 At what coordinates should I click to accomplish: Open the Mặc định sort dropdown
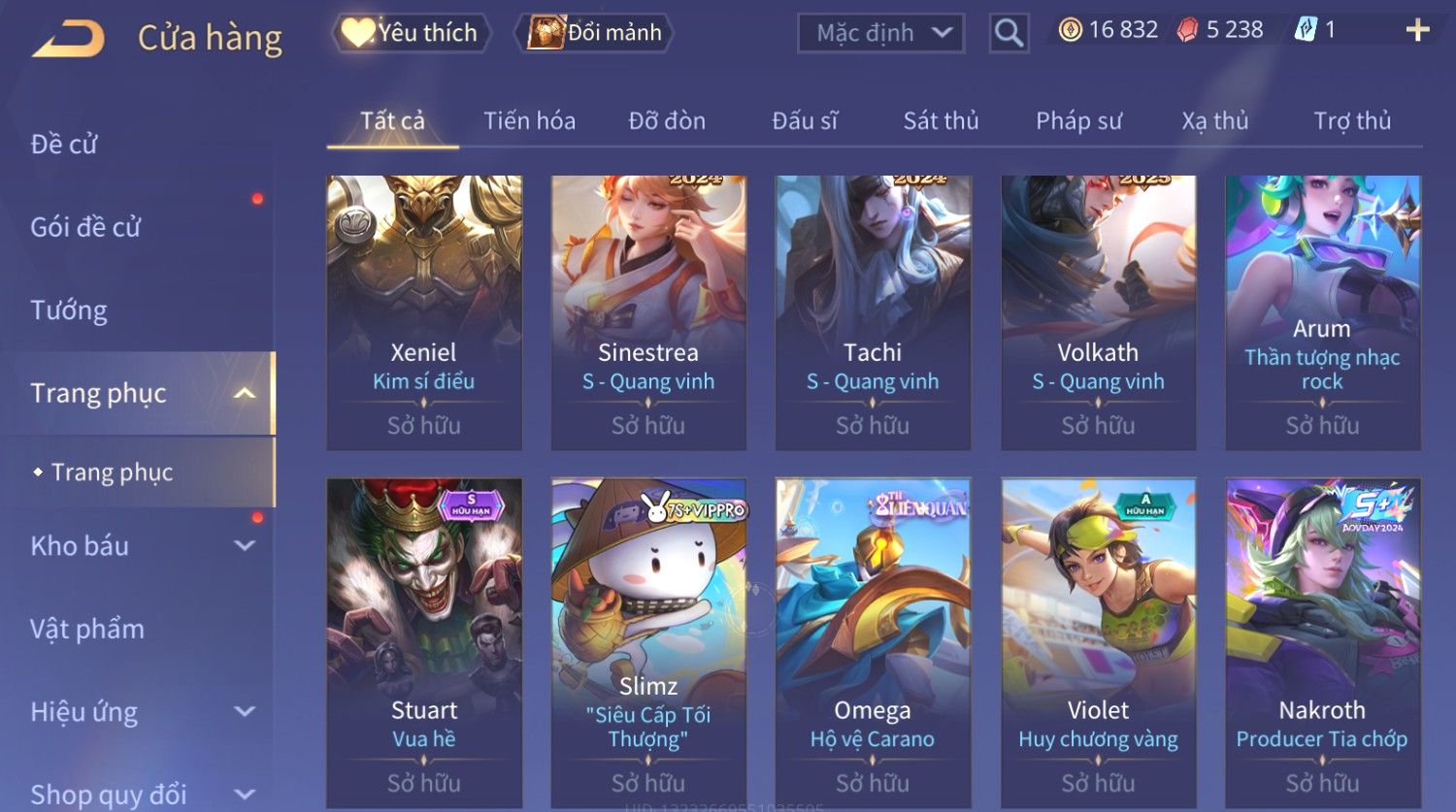click(880, 33)
